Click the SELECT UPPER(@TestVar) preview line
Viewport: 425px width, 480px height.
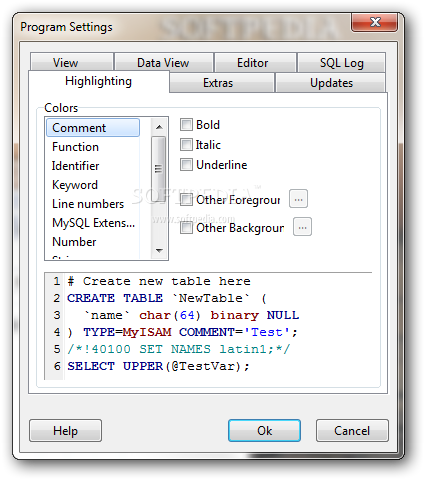pyautogui.click(x=158, y=366)
